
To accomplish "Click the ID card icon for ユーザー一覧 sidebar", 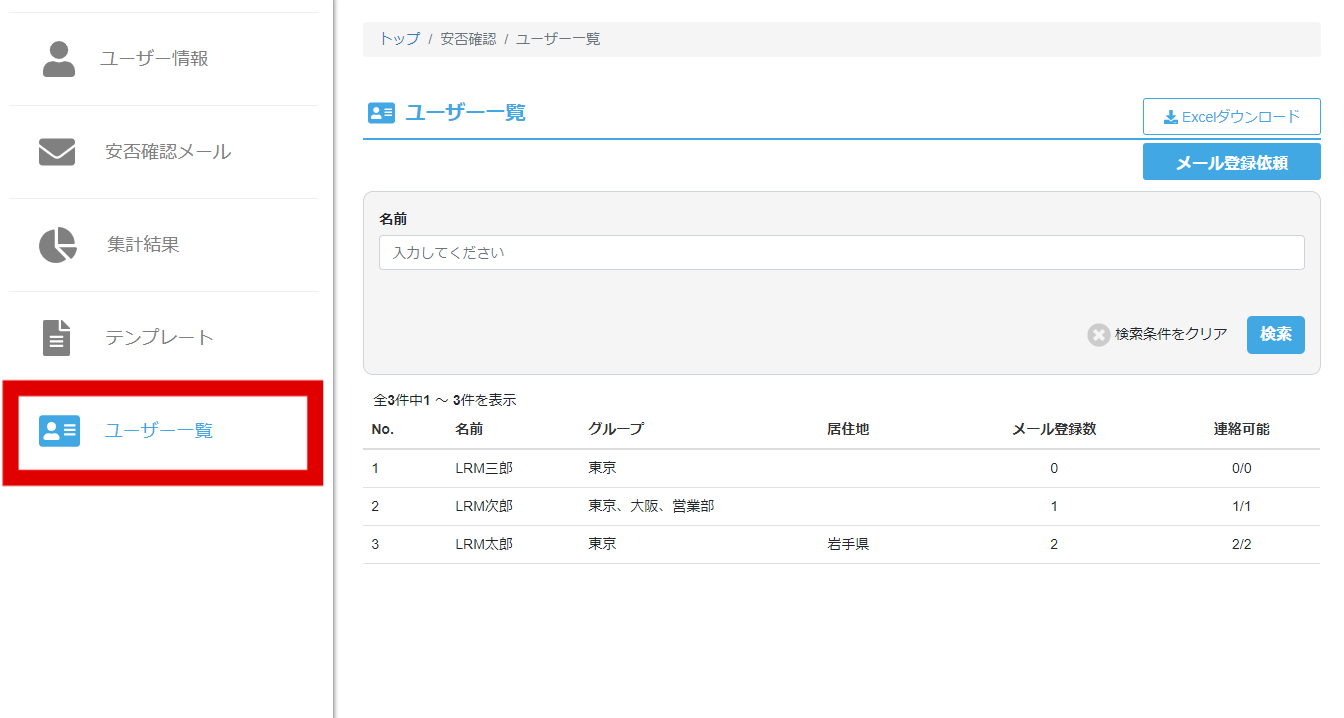I will [x=59, y=431].
